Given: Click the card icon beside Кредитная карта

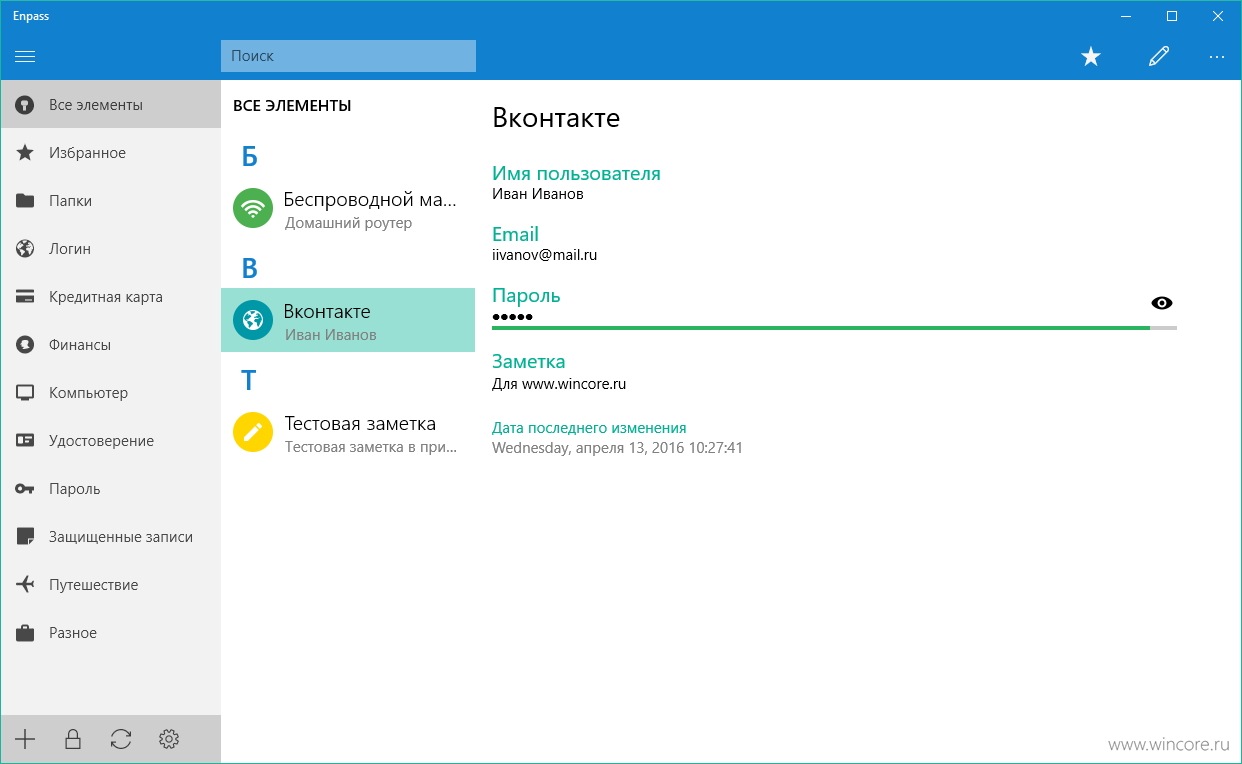Looking at the screenshot, I should tap(25, 297).
